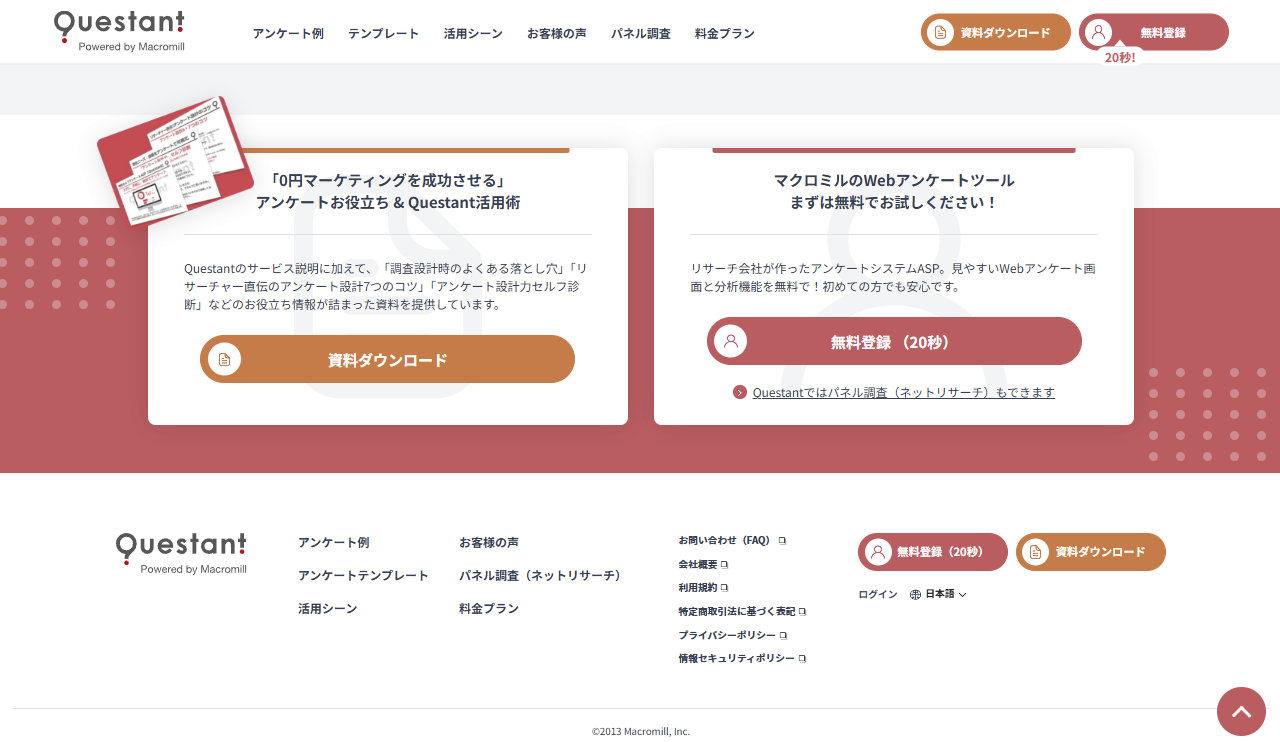Open the アンケート例 header menu

288,33
